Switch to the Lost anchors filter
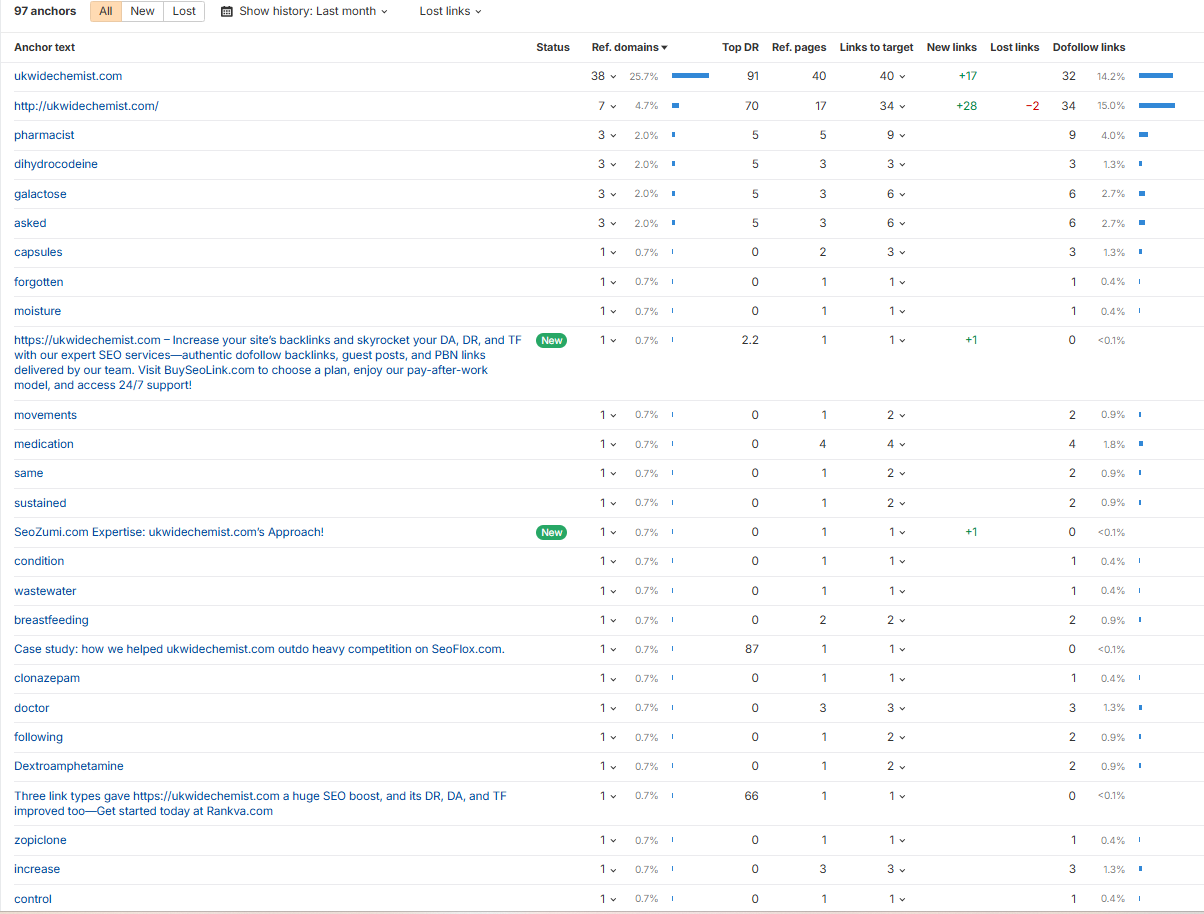The height and width of the screenshot is (914, 1204). pos(184,11)
